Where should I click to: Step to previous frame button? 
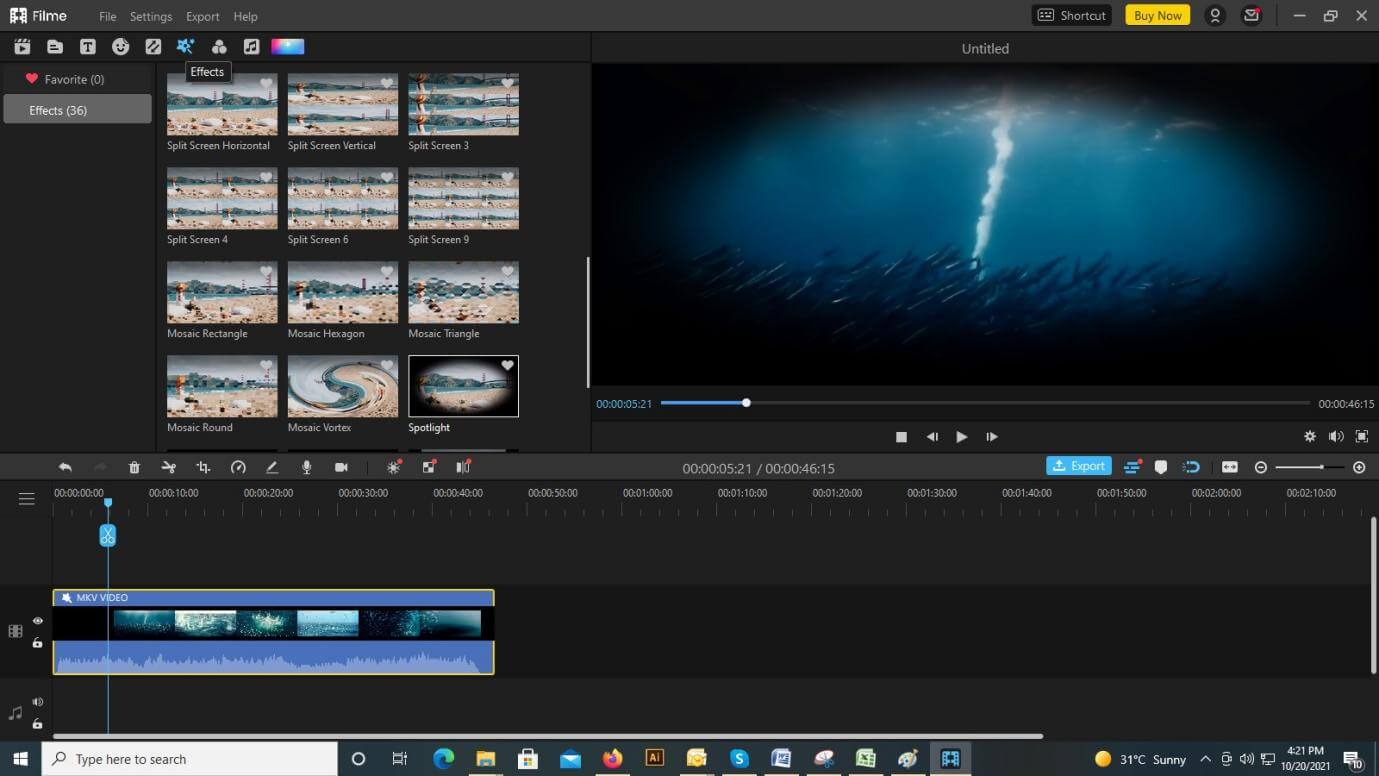click(932, 437)
